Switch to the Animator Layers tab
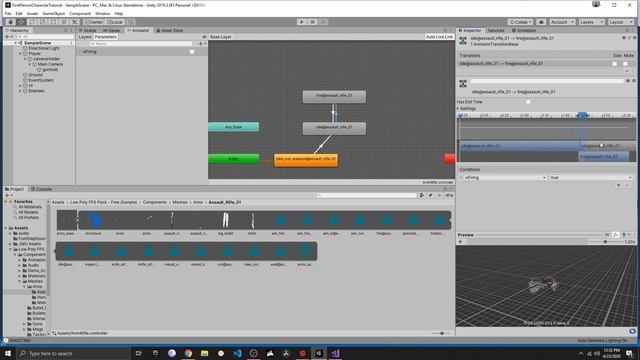Image resolution: width=640 pixels, height=360 pixels. 85,37
